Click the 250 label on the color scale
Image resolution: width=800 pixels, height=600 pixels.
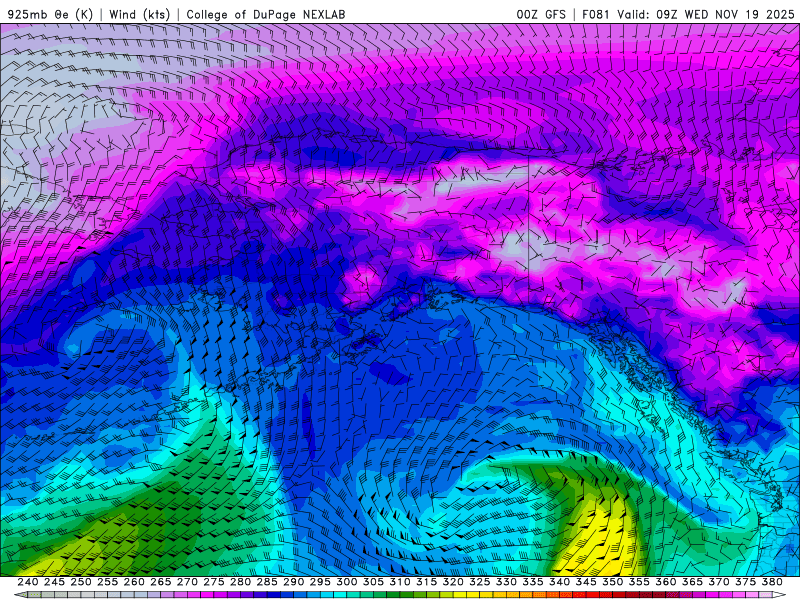pos(81,582)
